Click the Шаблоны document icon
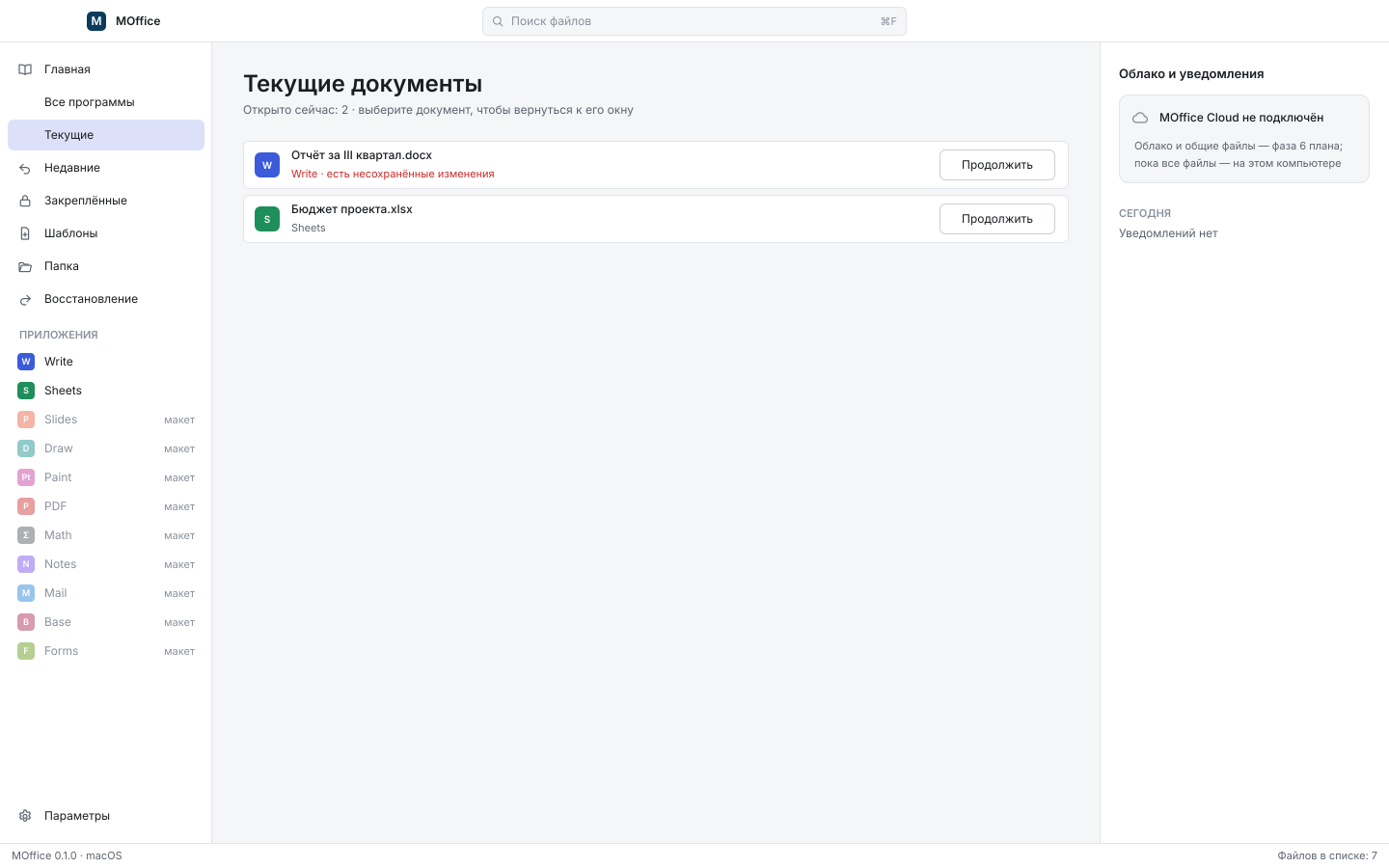The height and width of the screenshot is (868, 1389). tap(25, 233)
